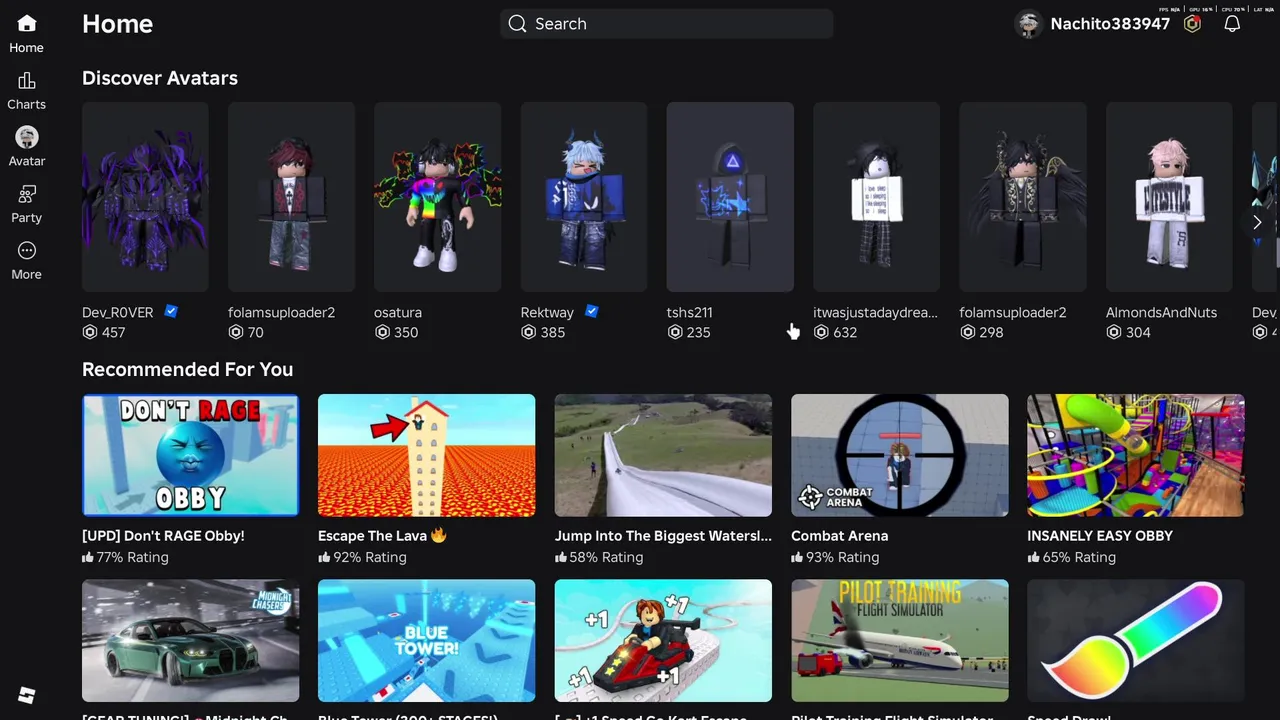Click thumbs-up icon by 58% Rating
Screen dimensions: 1280x720
[x=561, y=557]
